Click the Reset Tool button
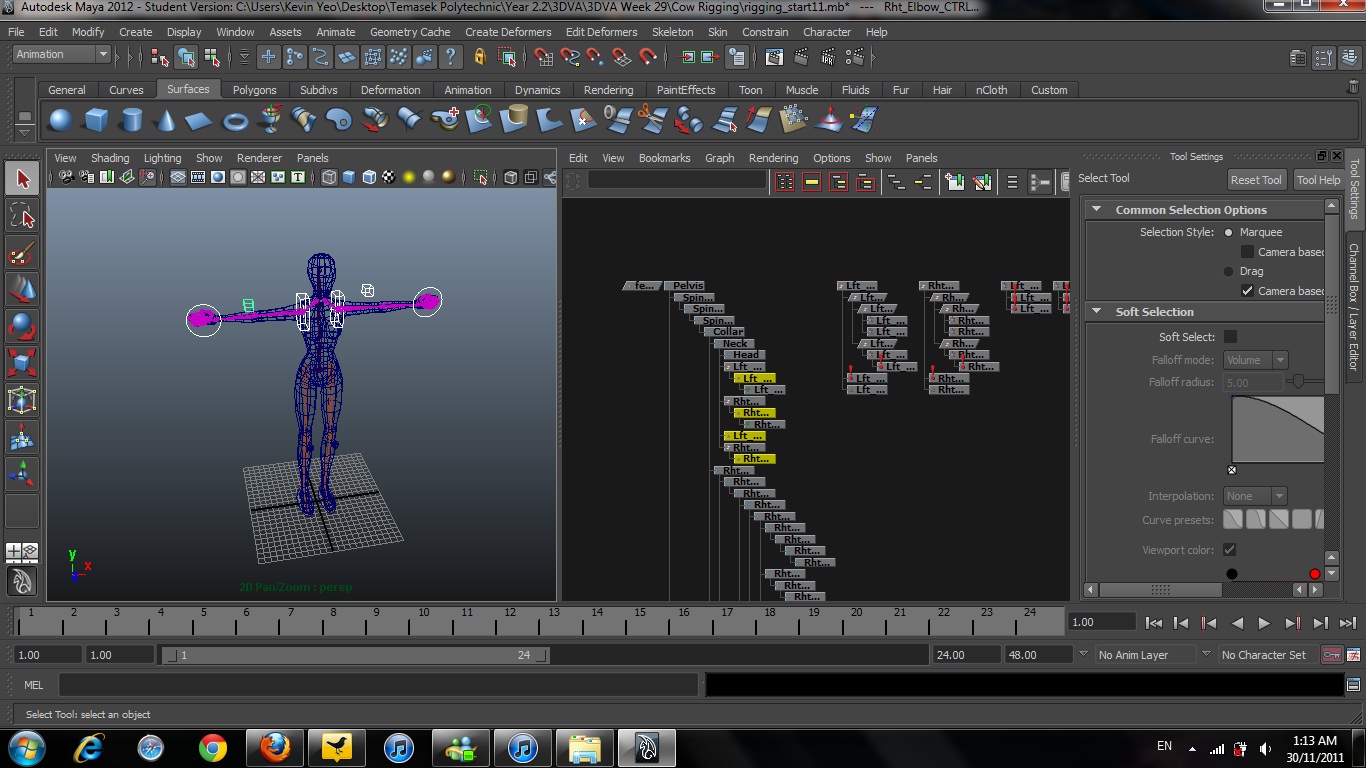The height and width of the screenshot is (768, 1366). 1256,180
